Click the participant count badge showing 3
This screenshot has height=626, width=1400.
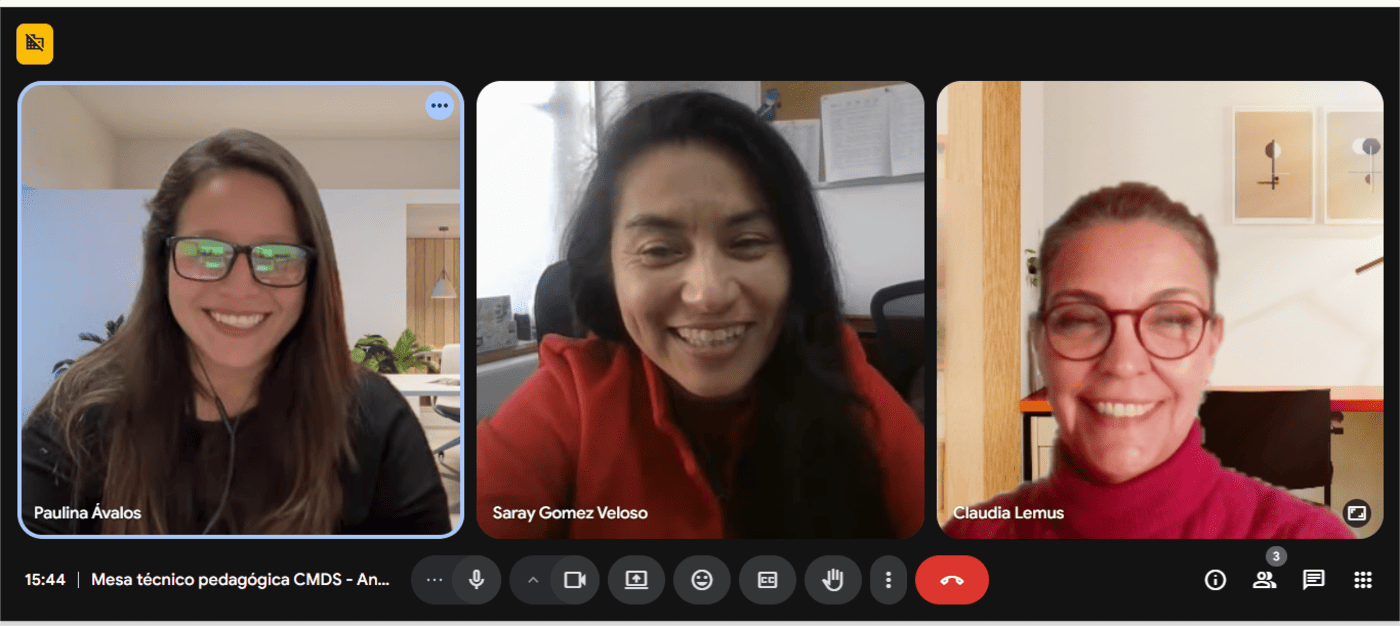click(x=1276, y=556)
